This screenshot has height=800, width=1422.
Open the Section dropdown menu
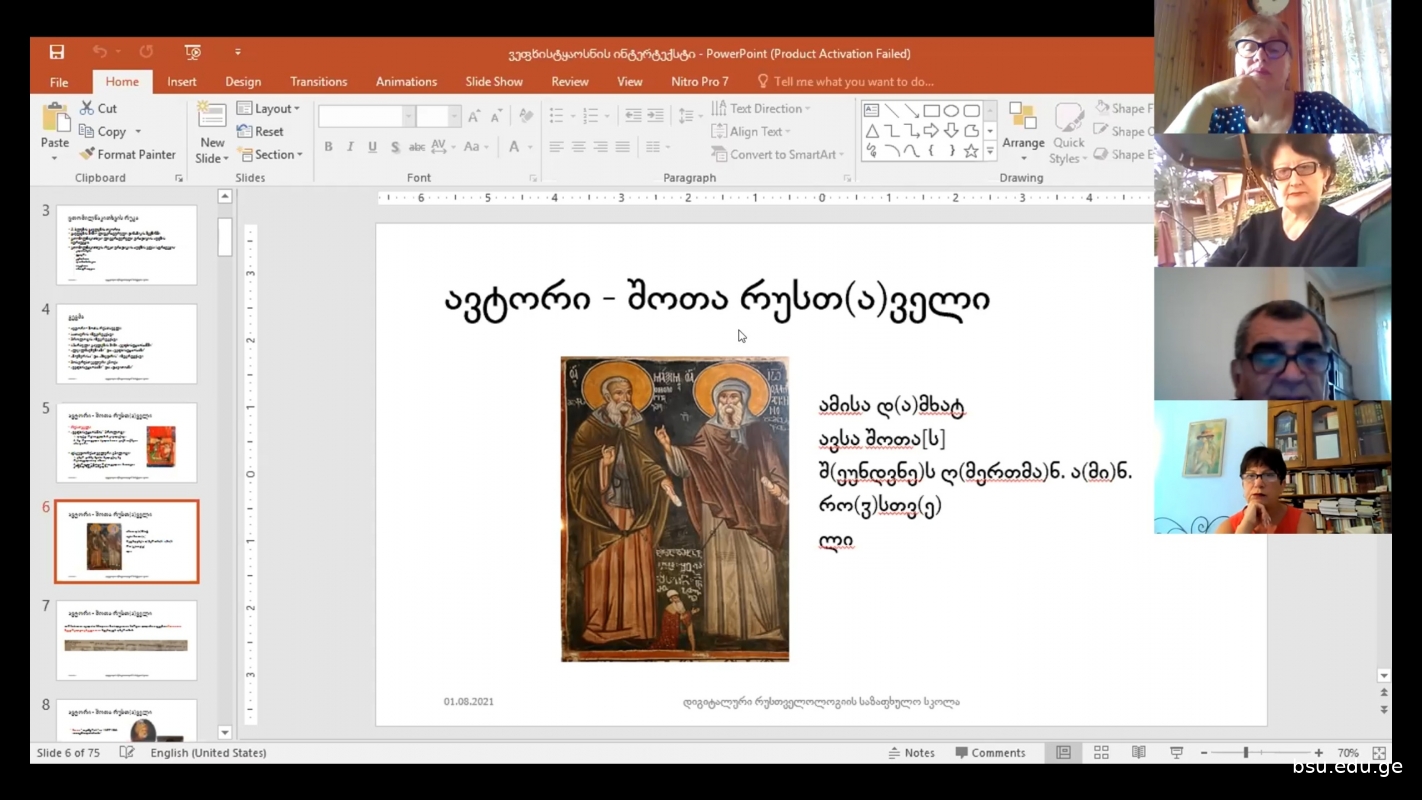coord(269,154)
